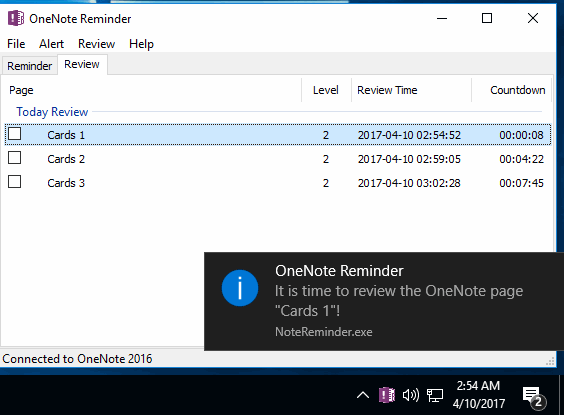Click the taskbar clock showing 2:54 AM
The height and width of the screenshot is (415, 564).
(x=478, y=395)
